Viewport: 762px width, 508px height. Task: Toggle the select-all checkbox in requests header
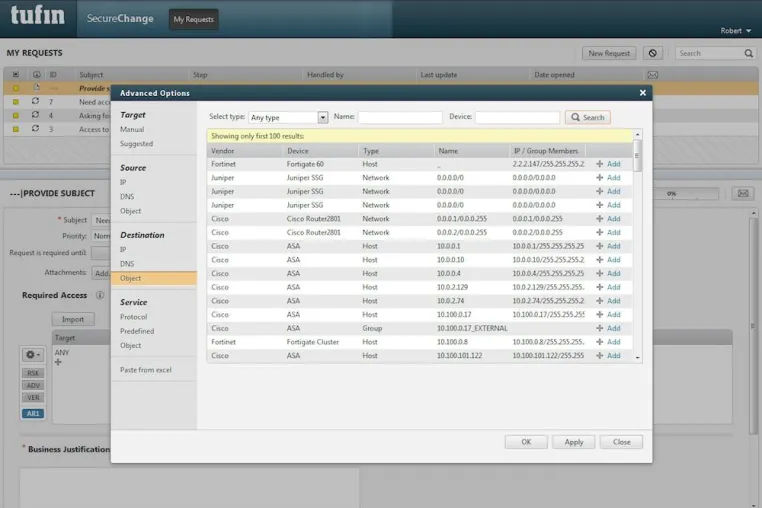coord(16,74)
